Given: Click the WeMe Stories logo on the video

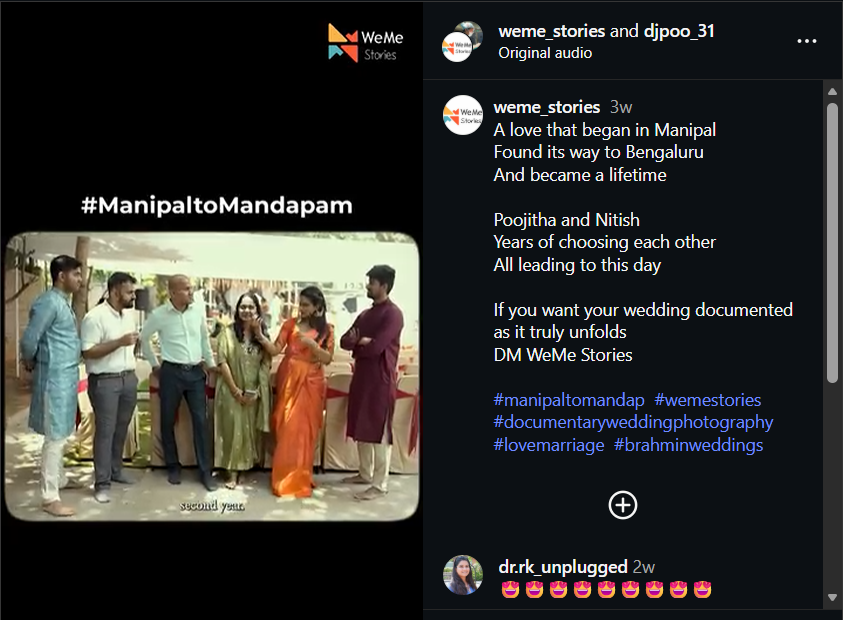Looking at the screenshot, I should (366, 43).
